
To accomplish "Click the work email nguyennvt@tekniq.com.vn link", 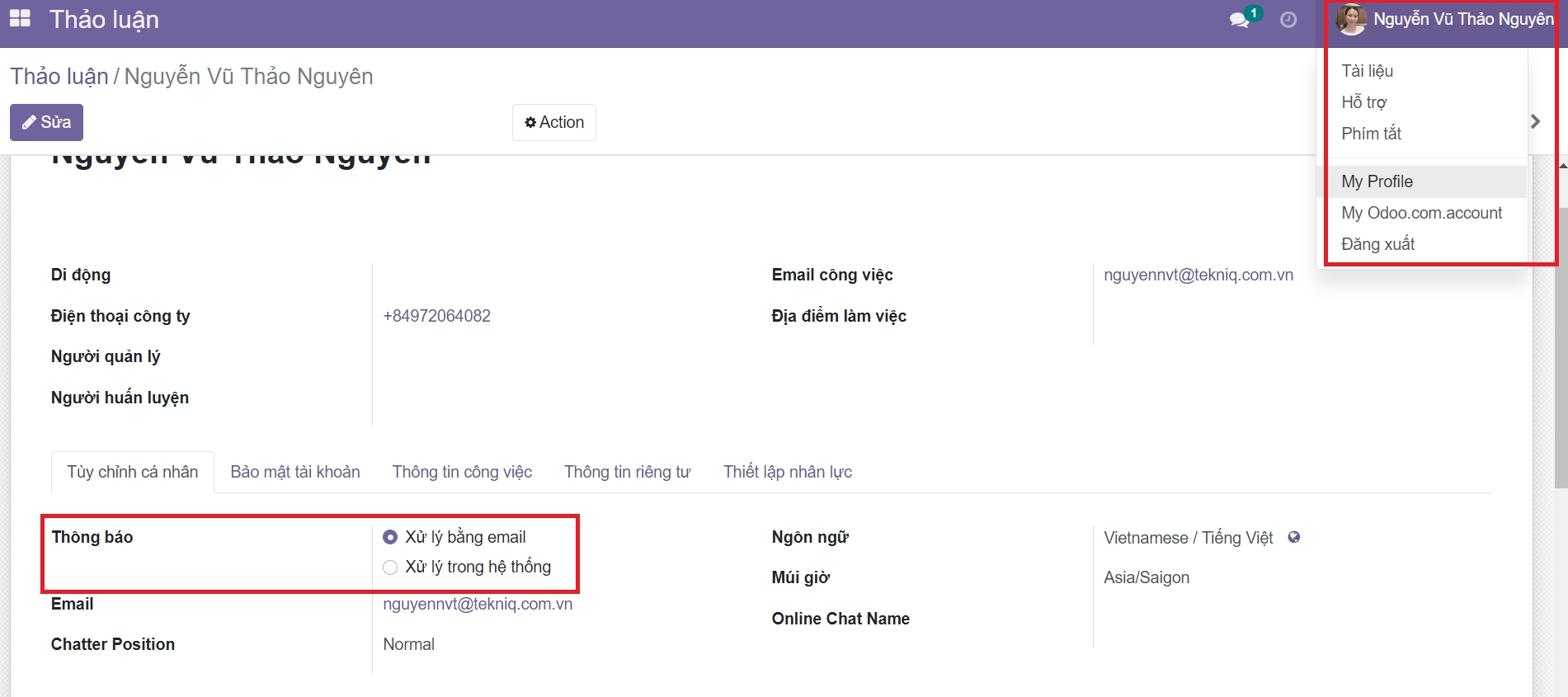I will click(x=1198, y=275).
